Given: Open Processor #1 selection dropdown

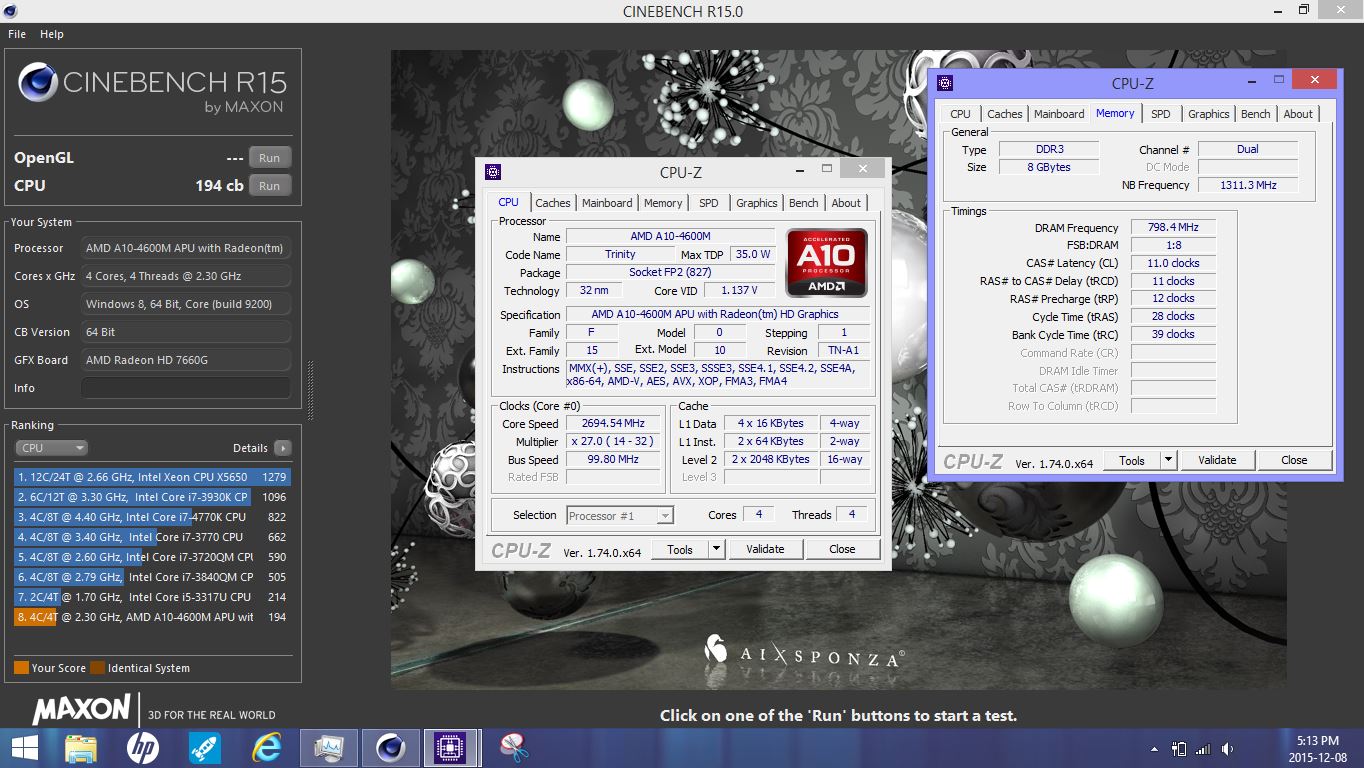Looking at the screenshot, I should [620, 516].
